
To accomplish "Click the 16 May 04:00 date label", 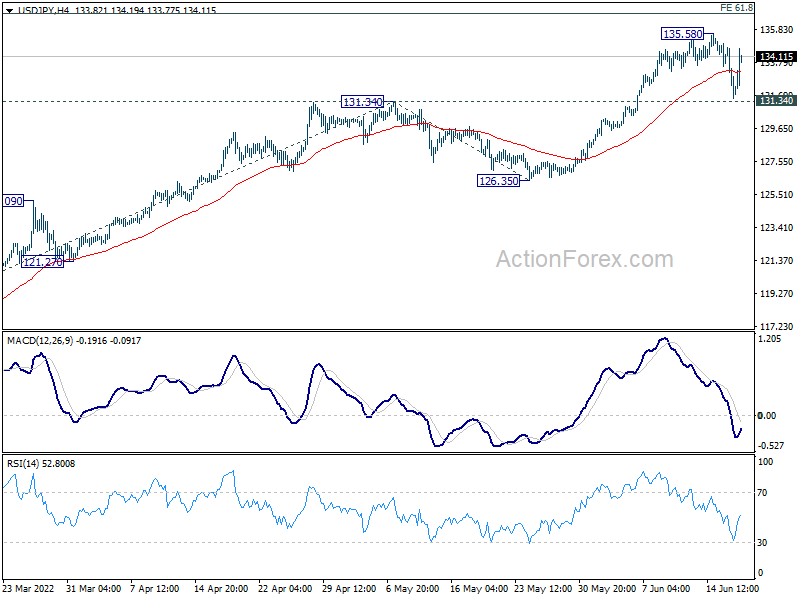I will pos(479,588).
